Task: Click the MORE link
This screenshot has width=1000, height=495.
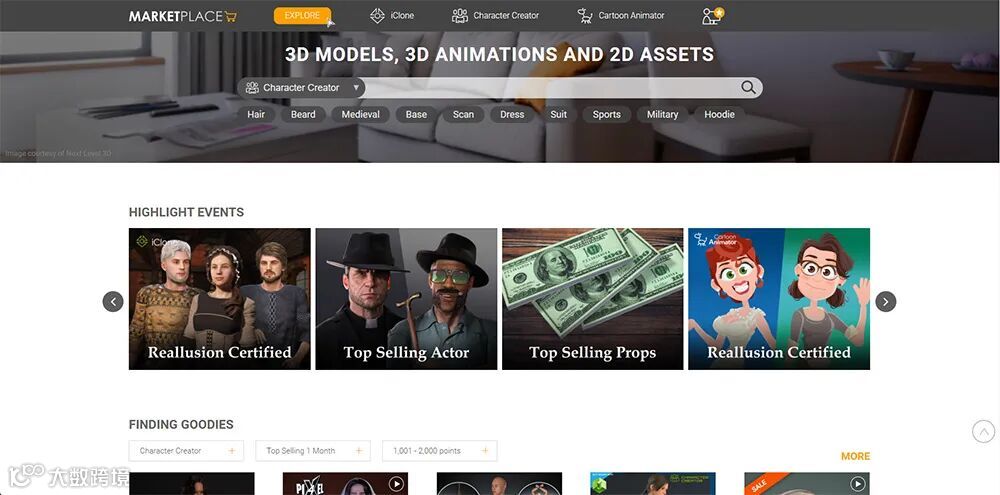Action: click(855, 456)
